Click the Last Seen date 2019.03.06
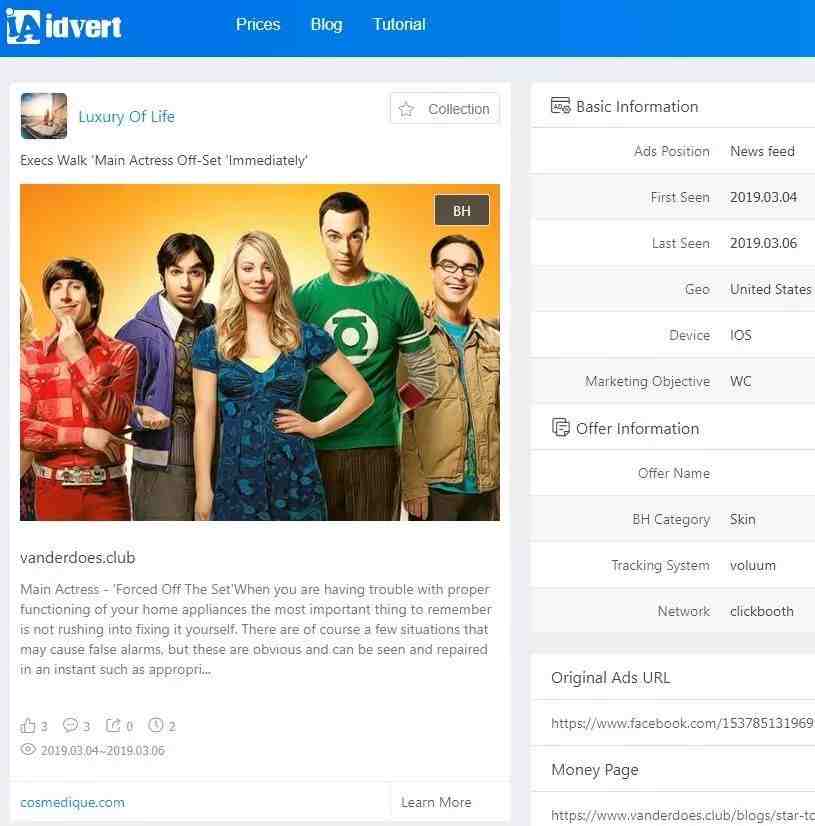This screenshot has width=815, height=826. [763, 243]
